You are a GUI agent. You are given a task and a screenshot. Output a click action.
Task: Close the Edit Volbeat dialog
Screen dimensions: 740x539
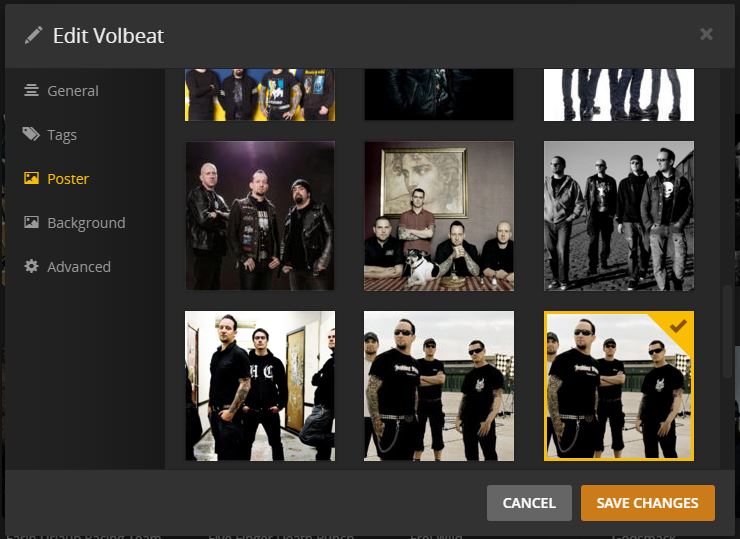706,34
